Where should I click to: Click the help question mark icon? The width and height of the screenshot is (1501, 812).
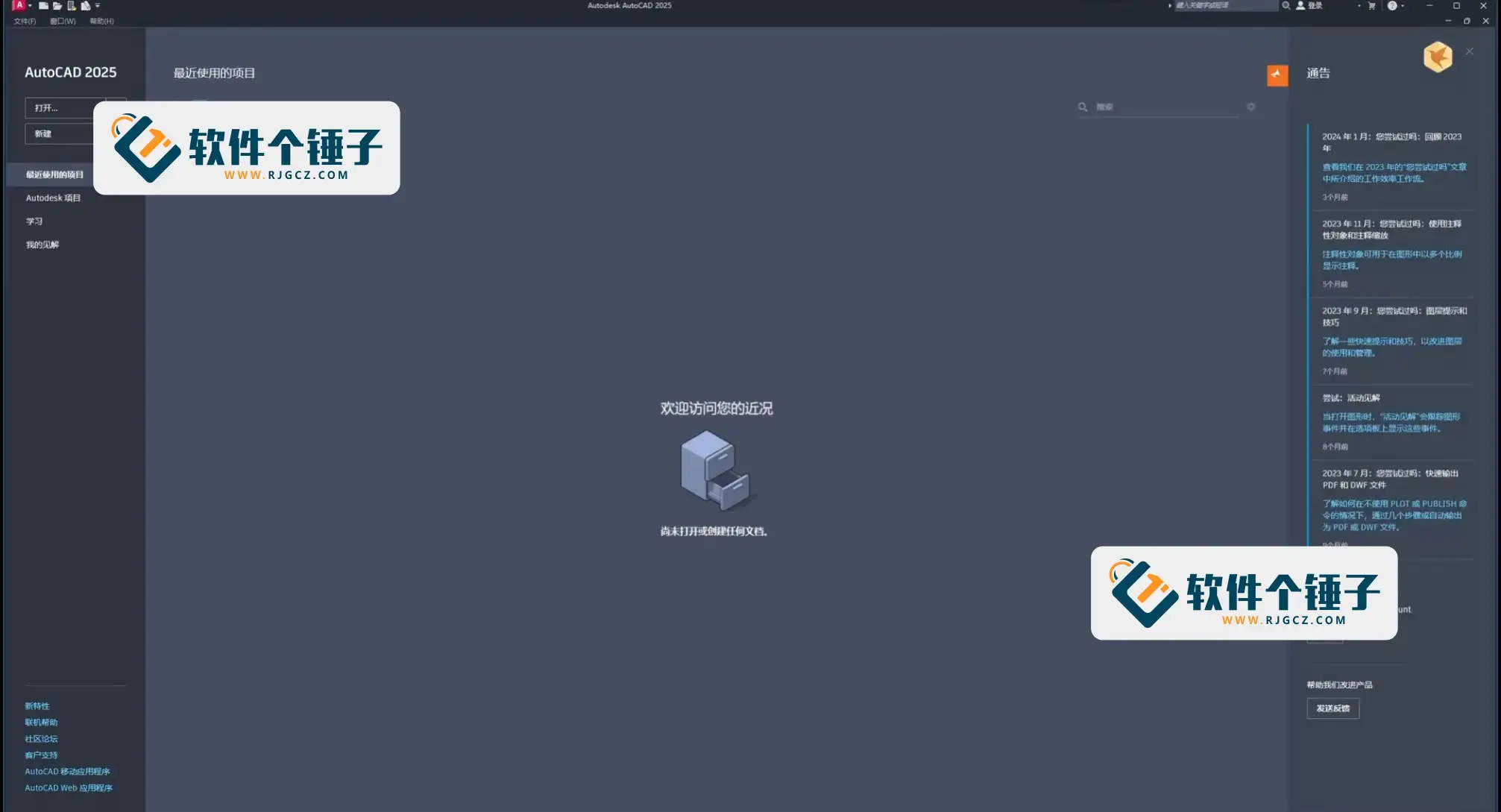tap(1393, 6)
